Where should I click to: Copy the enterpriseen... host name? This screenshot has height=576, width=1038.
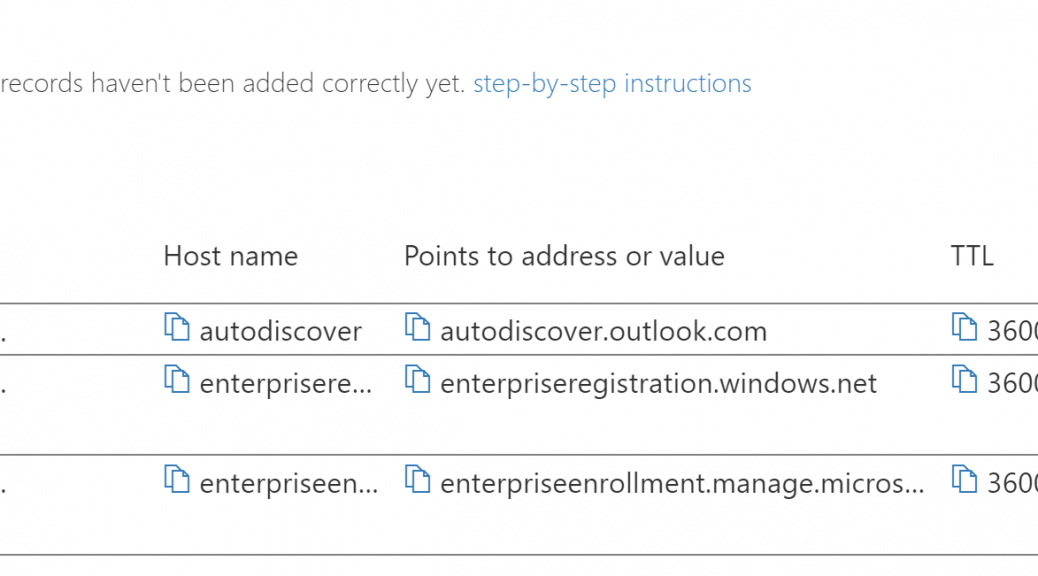point(177,479)
